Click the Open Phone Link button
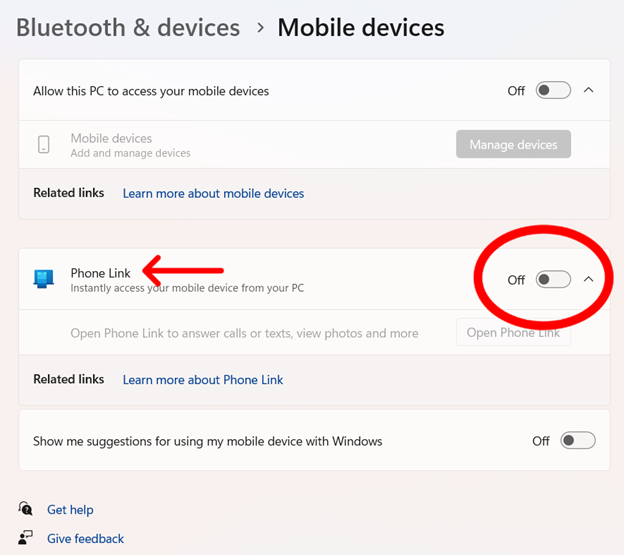The image size is (624, 555). [x=513, y=332]
